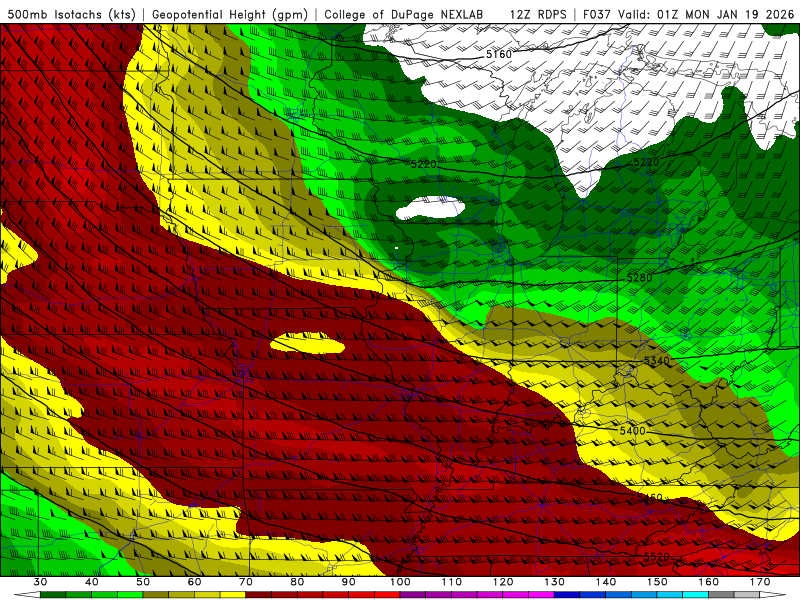The width and height of the screenshot is (800, 600).
Task: Click the 'Valid: 01Z MON JAN 19 2026' text
Action: [x=706, y=14]
